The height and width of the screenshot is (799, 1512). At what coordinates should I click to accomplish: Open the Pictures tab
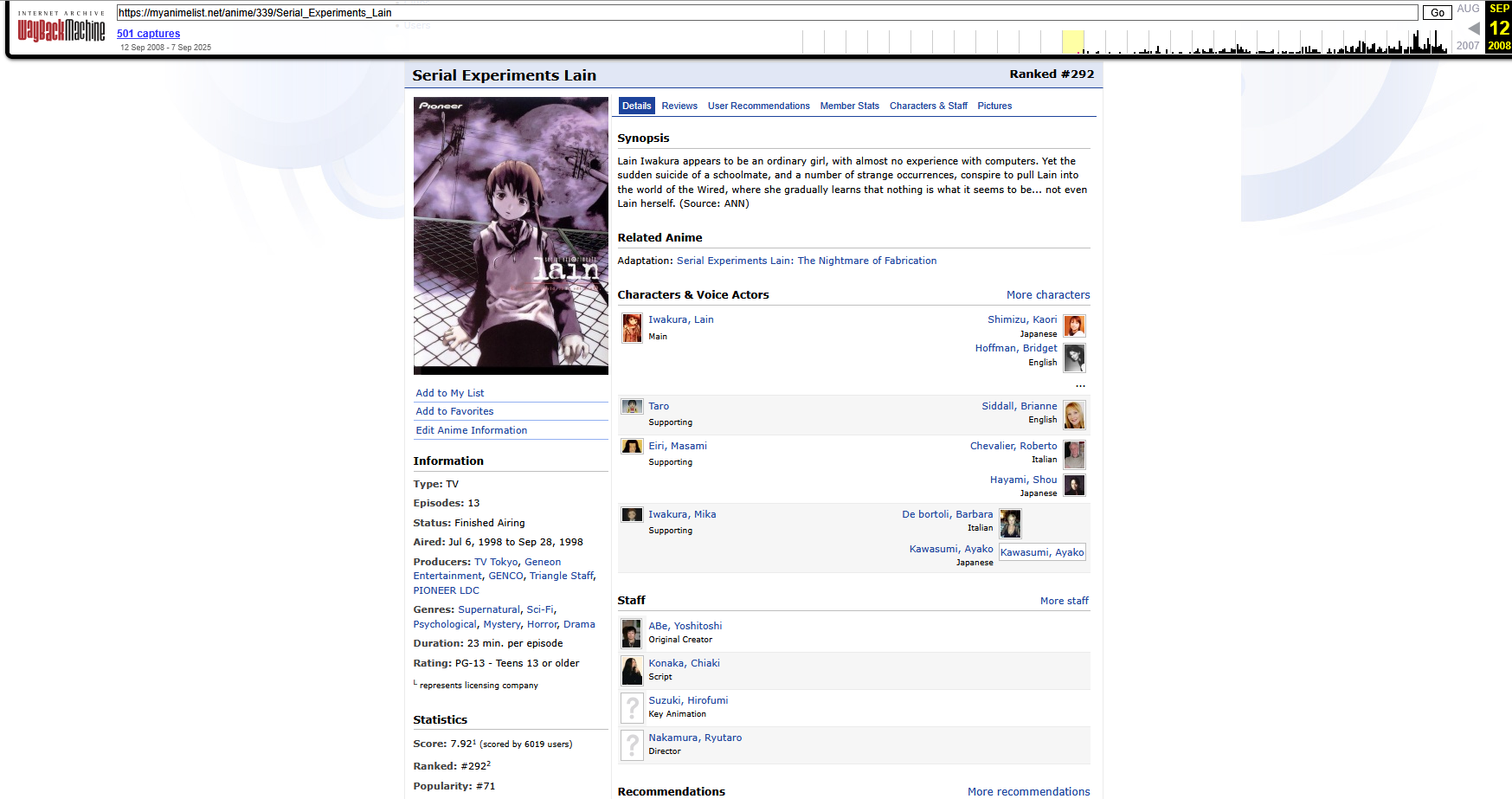(994, 106)
